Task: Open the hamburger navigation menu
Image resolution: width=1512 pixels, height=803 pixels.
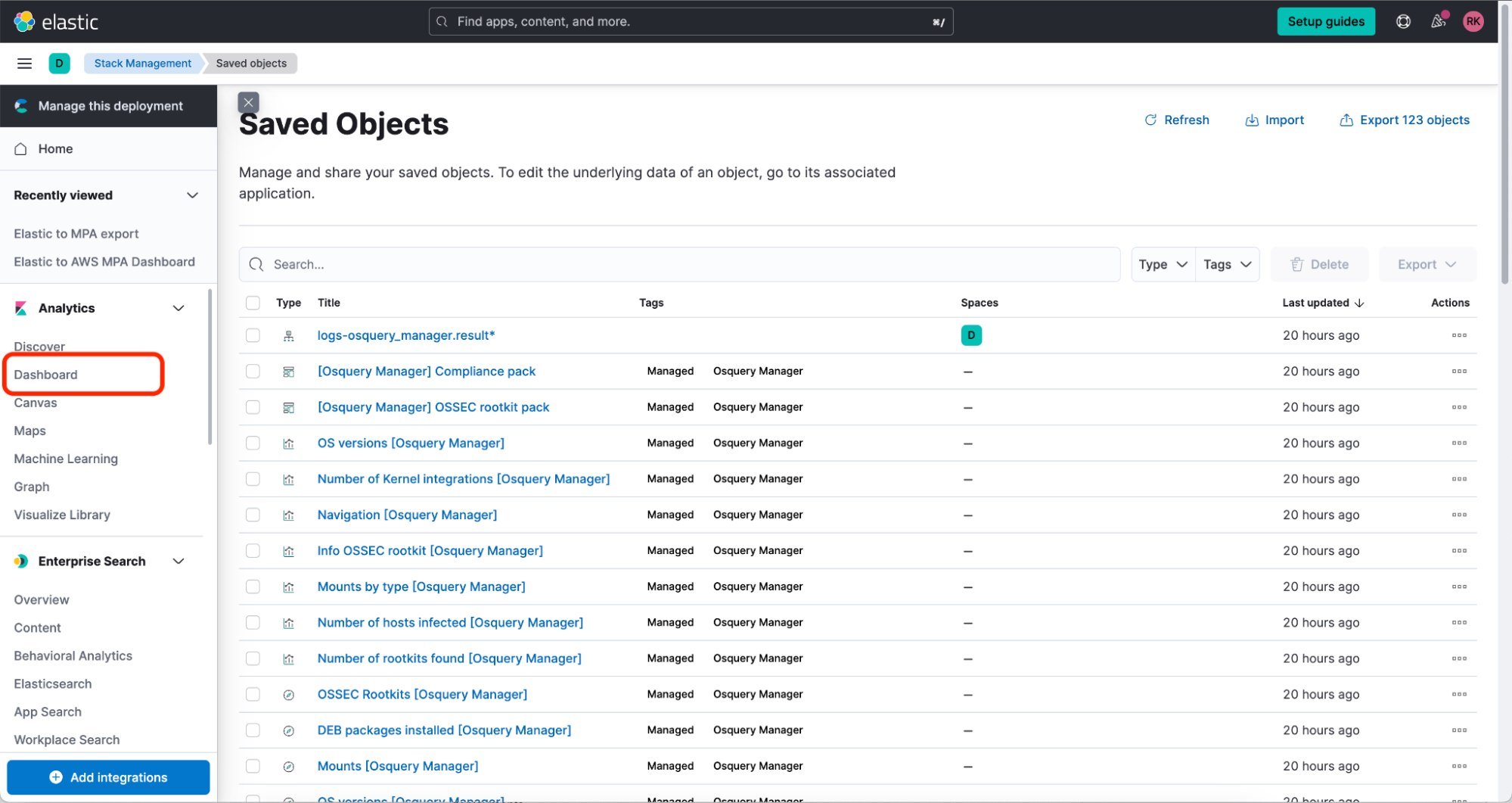Action: coord(24,64)
